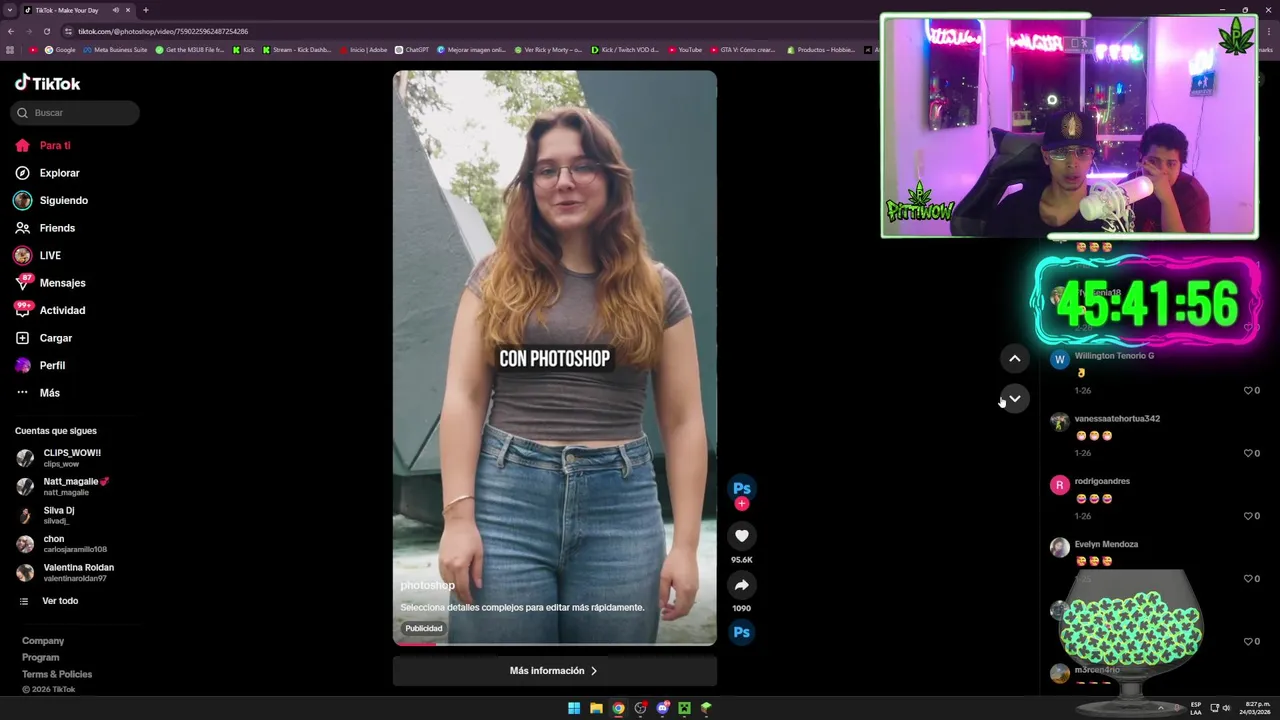Go to the previous video arrow
Screen dimensions: 1280x720
[x=1014, y=358]
